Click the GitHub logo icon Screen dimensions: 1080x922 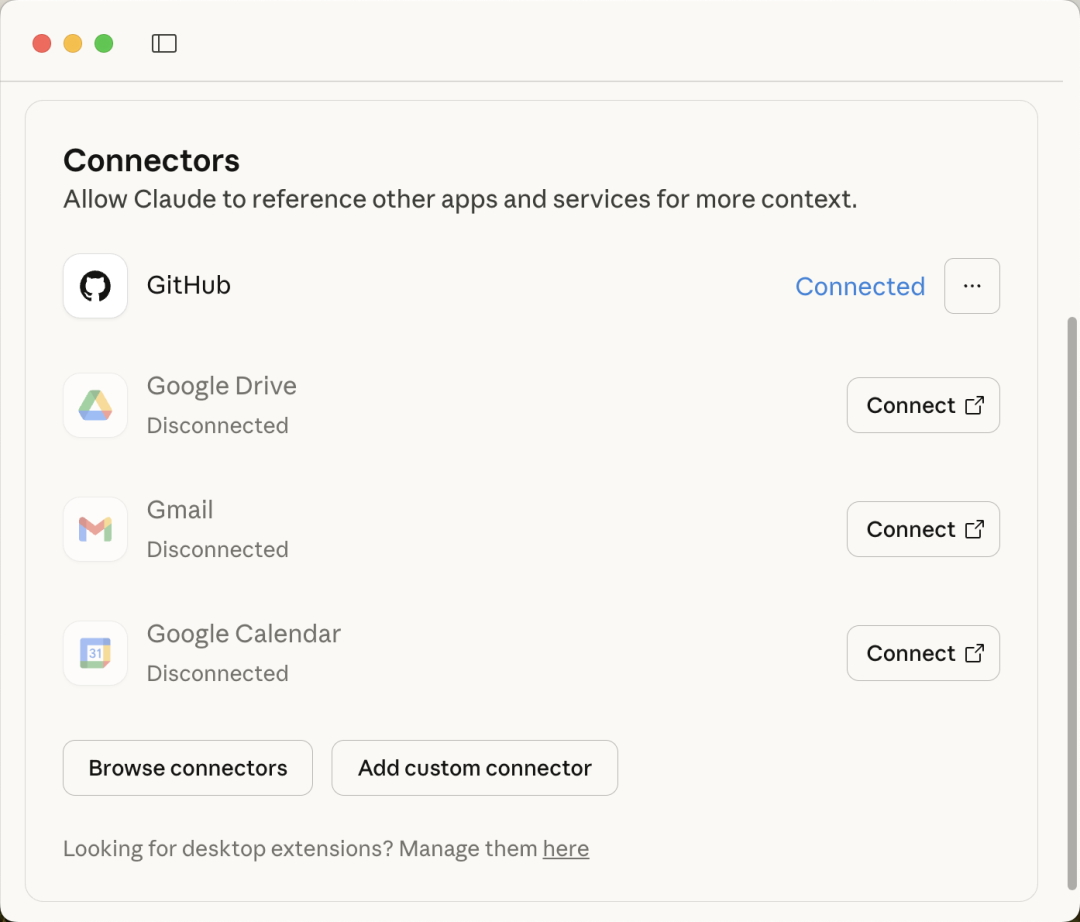pos(95,286)
